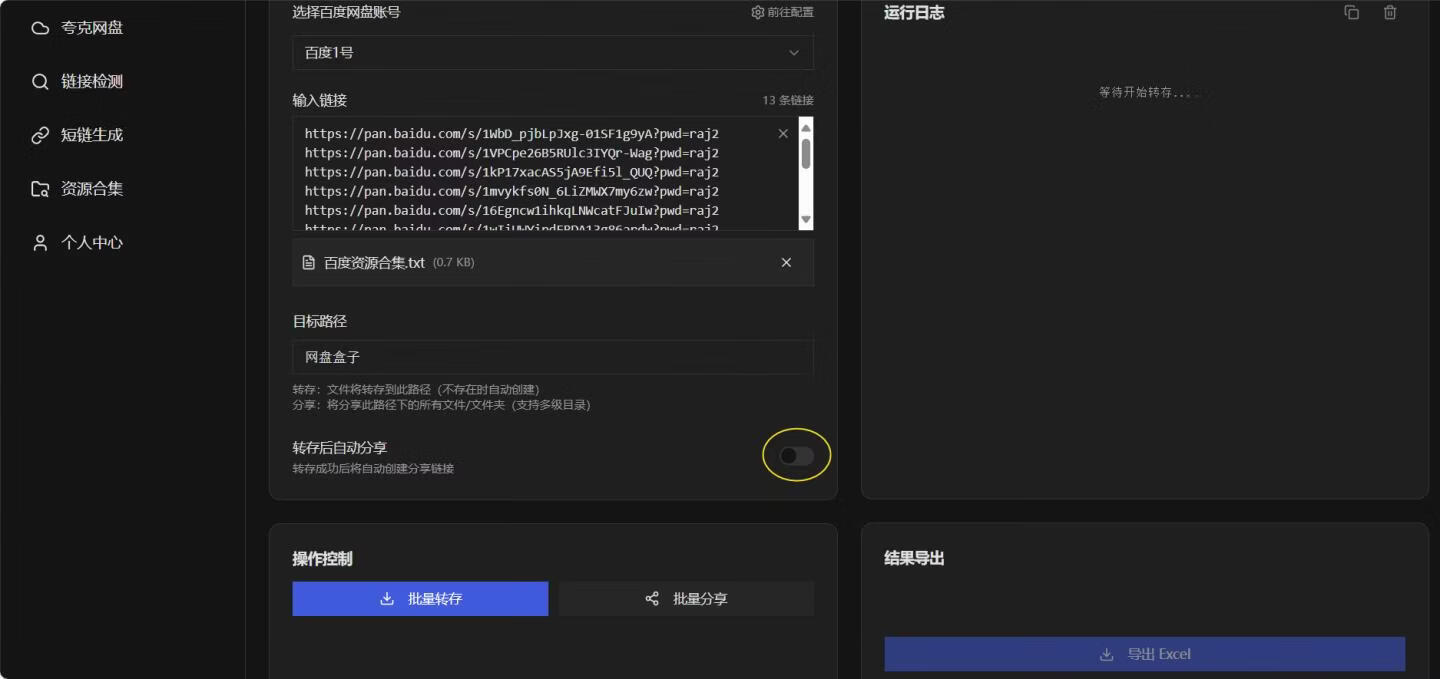Viewport: 1440px width, 679px height.
Task: Click the link line containing 1VPCpe26B5RUlc3IYQr-Wag
Action: pos(512,153)
